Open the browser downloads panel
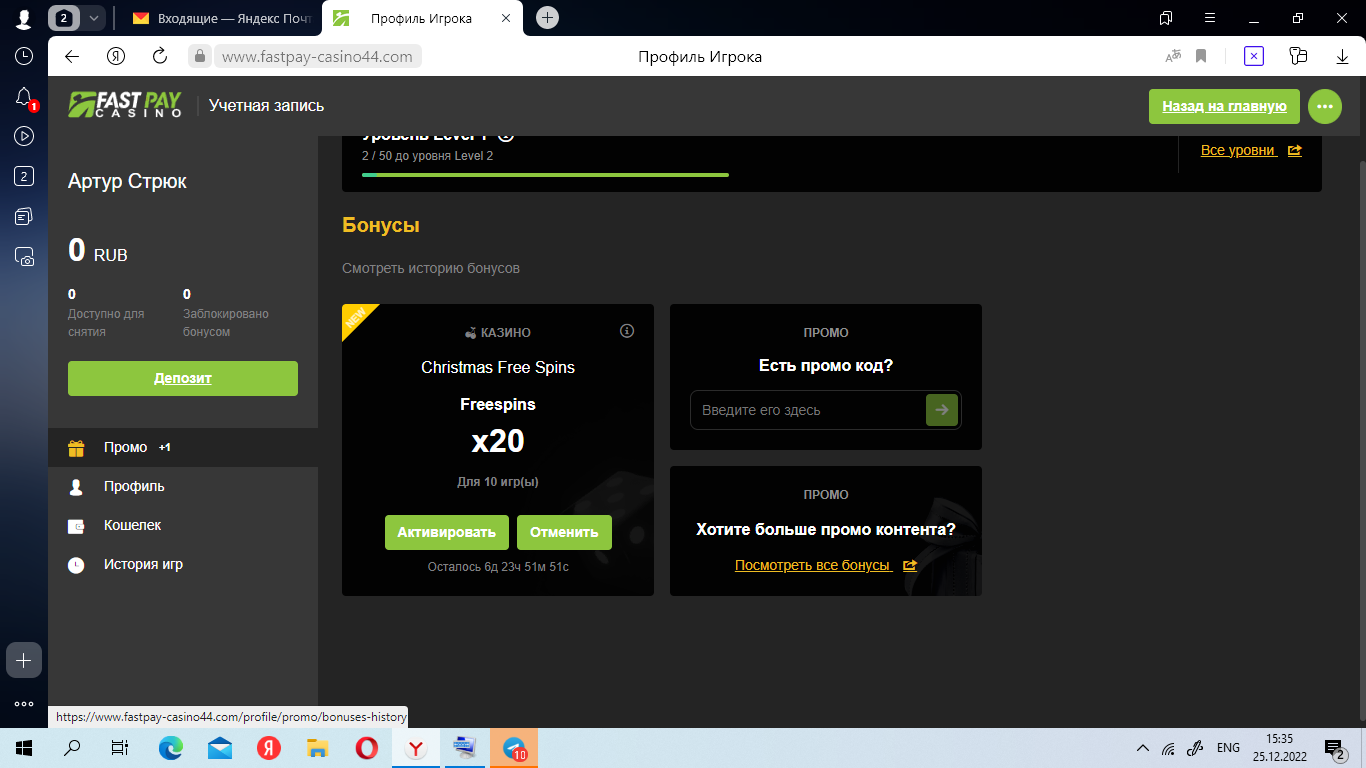The image size is (1366, 768). point(1342,57)
